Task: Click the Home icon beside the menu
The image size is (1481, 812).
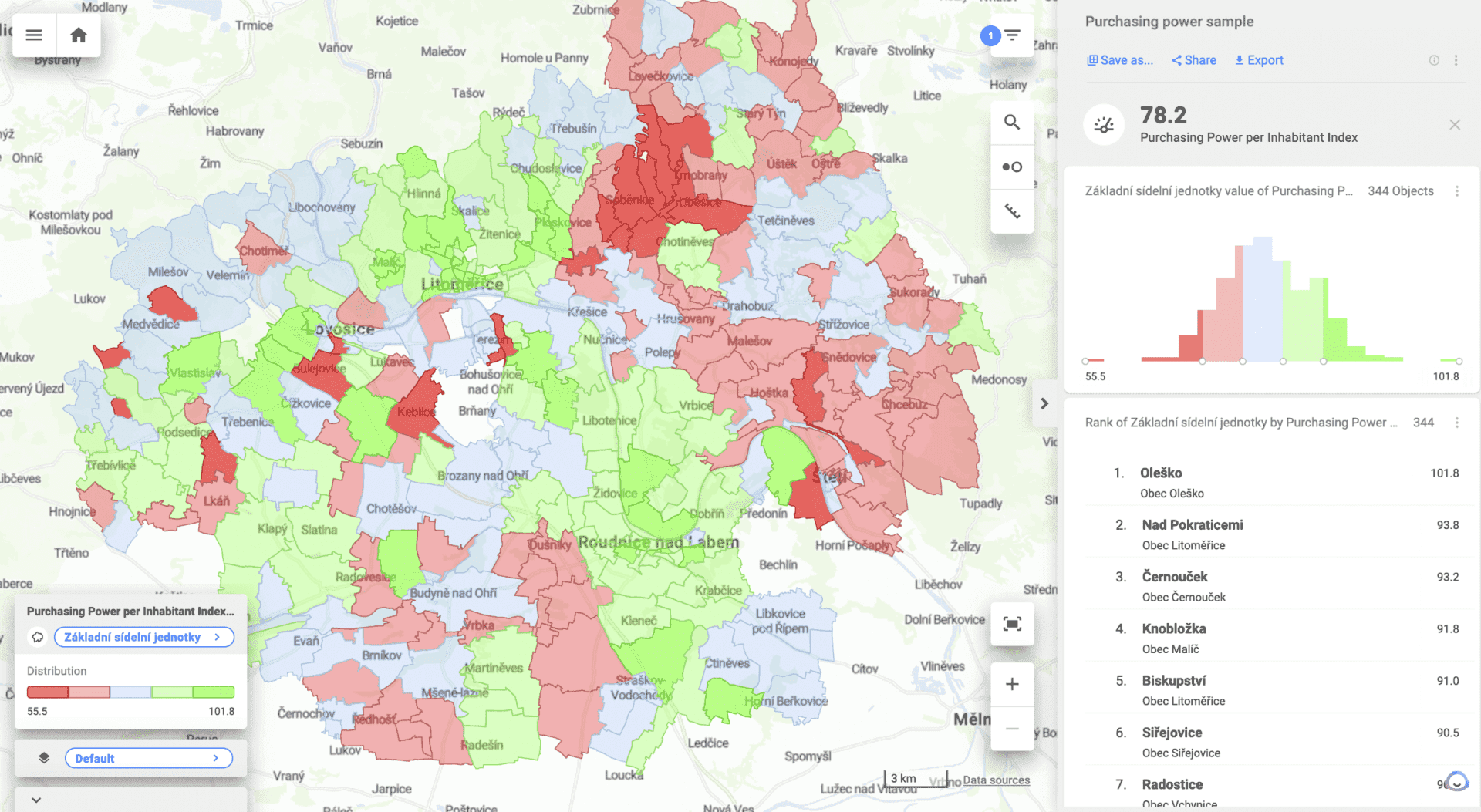Action: tap(79, 35)
